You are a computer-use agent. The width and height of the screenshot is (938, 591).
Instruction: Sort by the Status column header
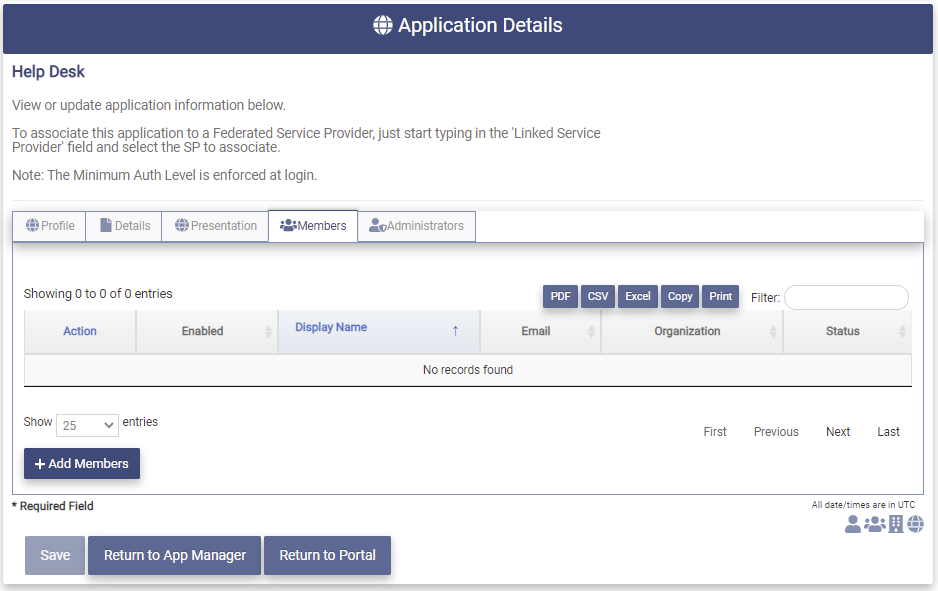tap(847, 331)
